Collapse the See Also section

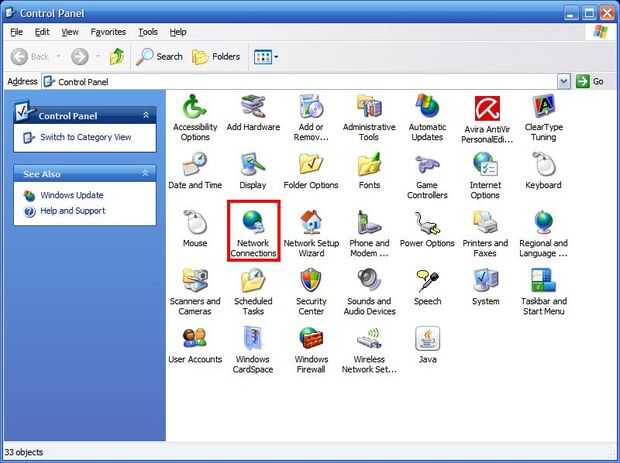(145, 173)
